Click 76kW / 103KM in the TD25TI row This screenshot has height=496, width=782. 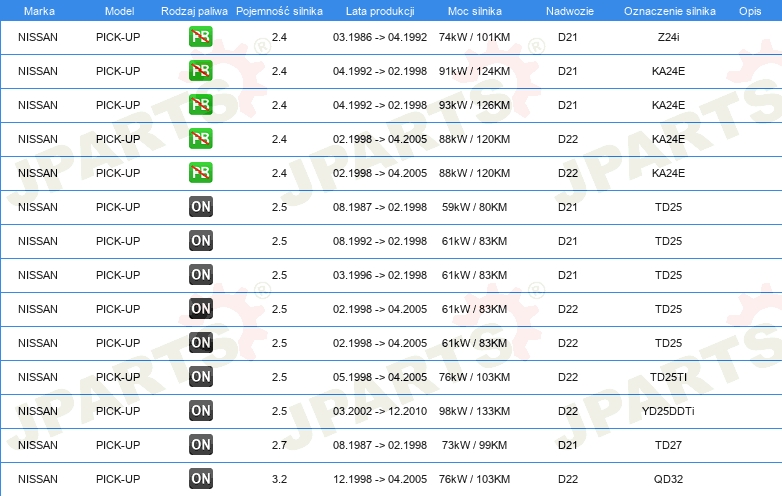pos(474,377)
